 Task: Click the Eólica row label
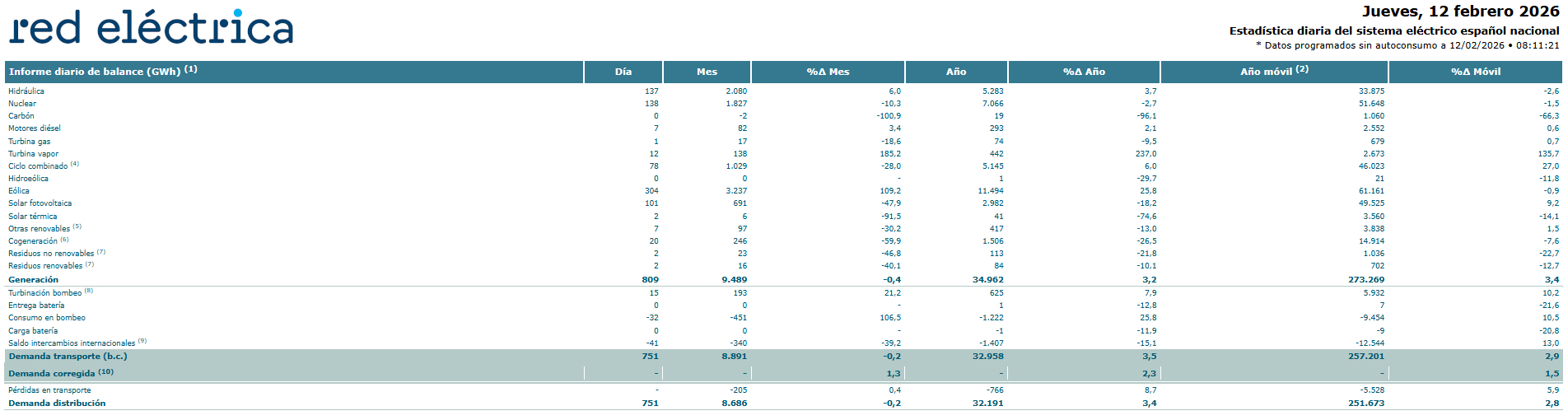19,191
